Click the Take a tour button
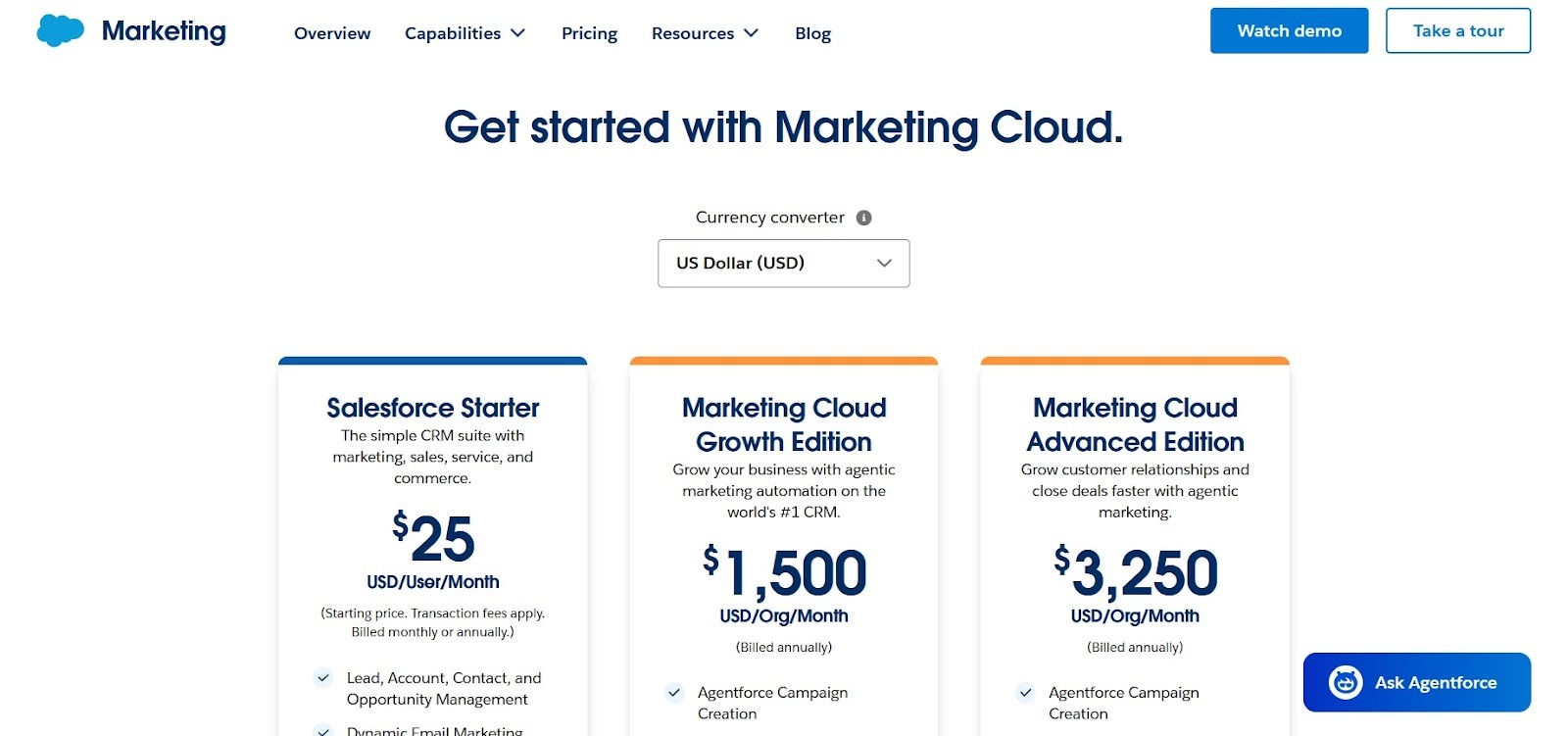Viewport: 1568px width, 736px height. (x=1457, y=30)
